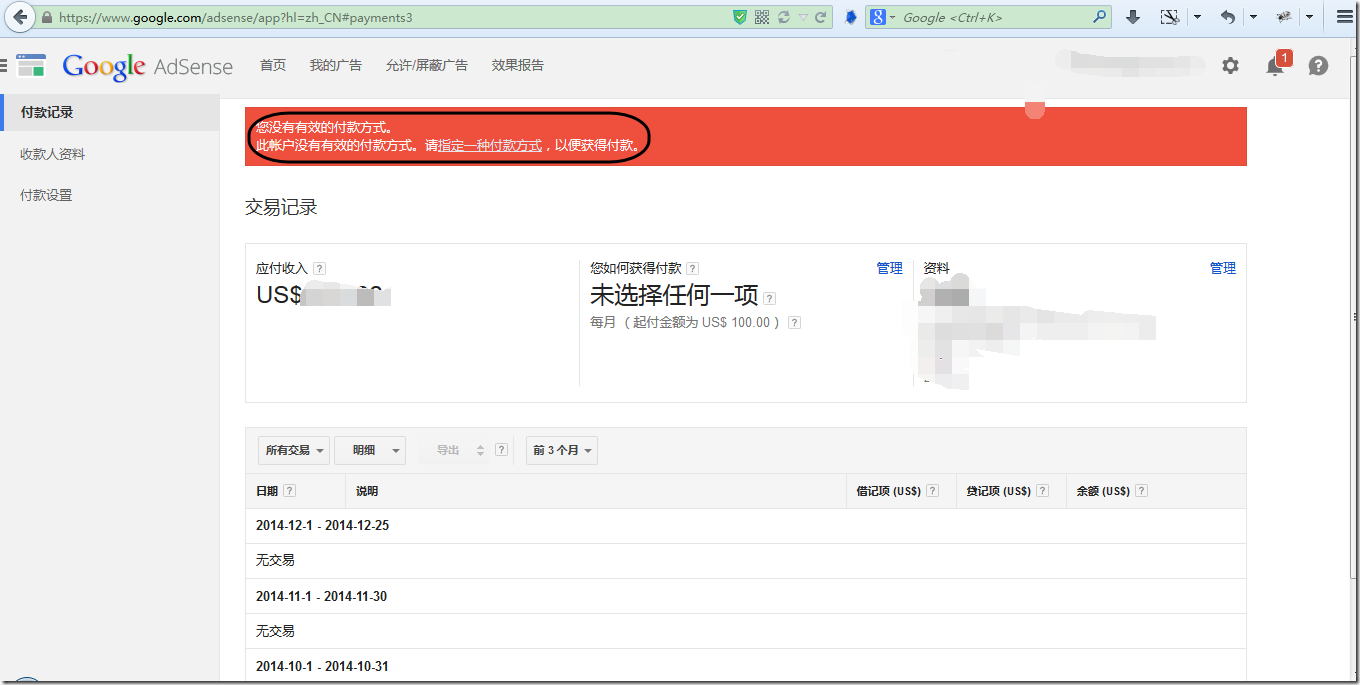Open notifications bell with 1 badge
The width and height of the screenshot is (1360, 685).
point(1276,65)
